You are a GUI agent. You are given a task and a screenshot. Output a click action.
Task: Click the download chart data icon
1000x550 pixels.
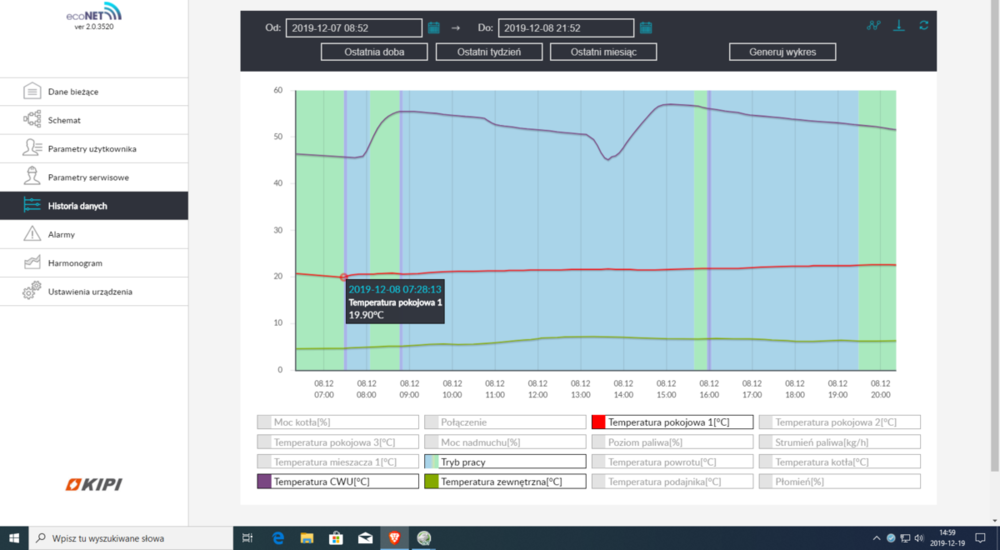point(899,26)
